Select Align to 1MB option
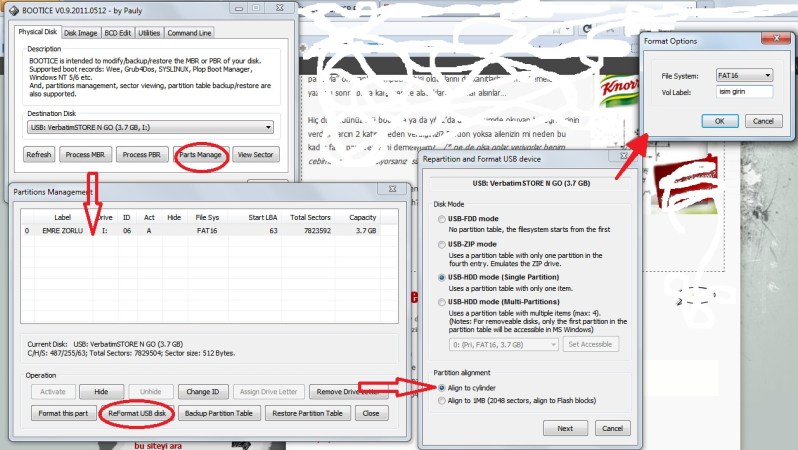This screenshot has height=450, width=798. pyautogui.click(x=442, y=401)
